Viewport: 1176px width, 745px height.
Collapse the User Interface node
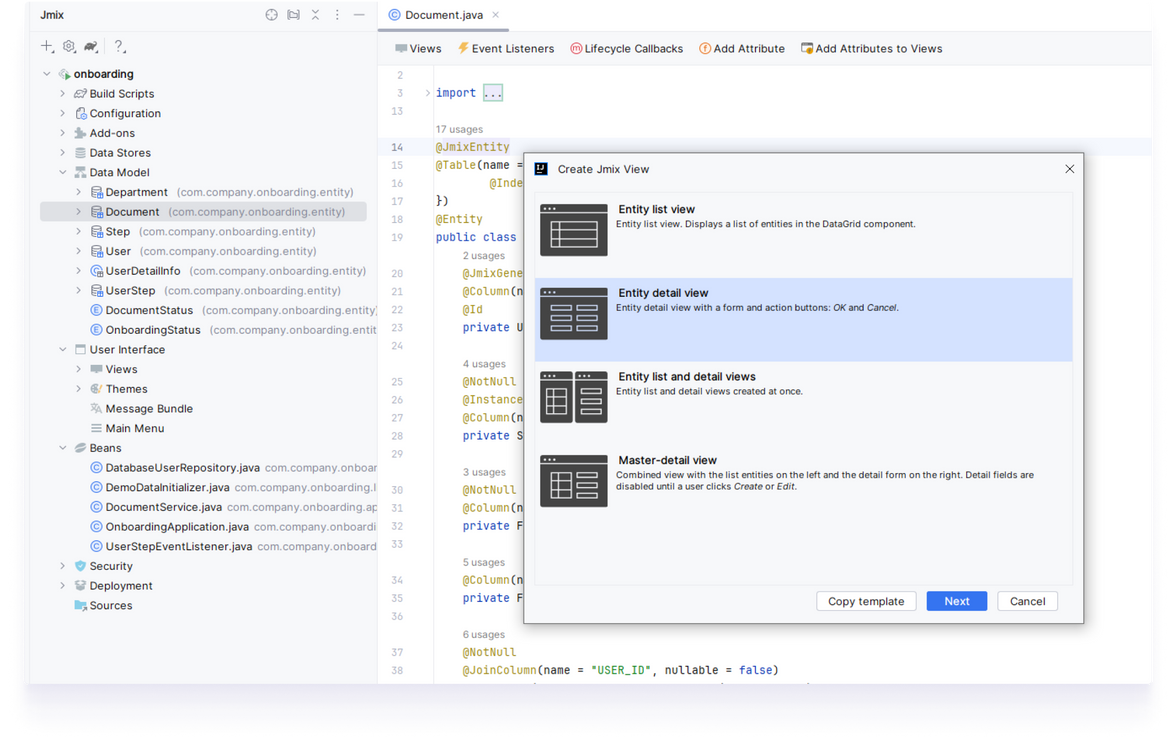click(x=63, y=350)
